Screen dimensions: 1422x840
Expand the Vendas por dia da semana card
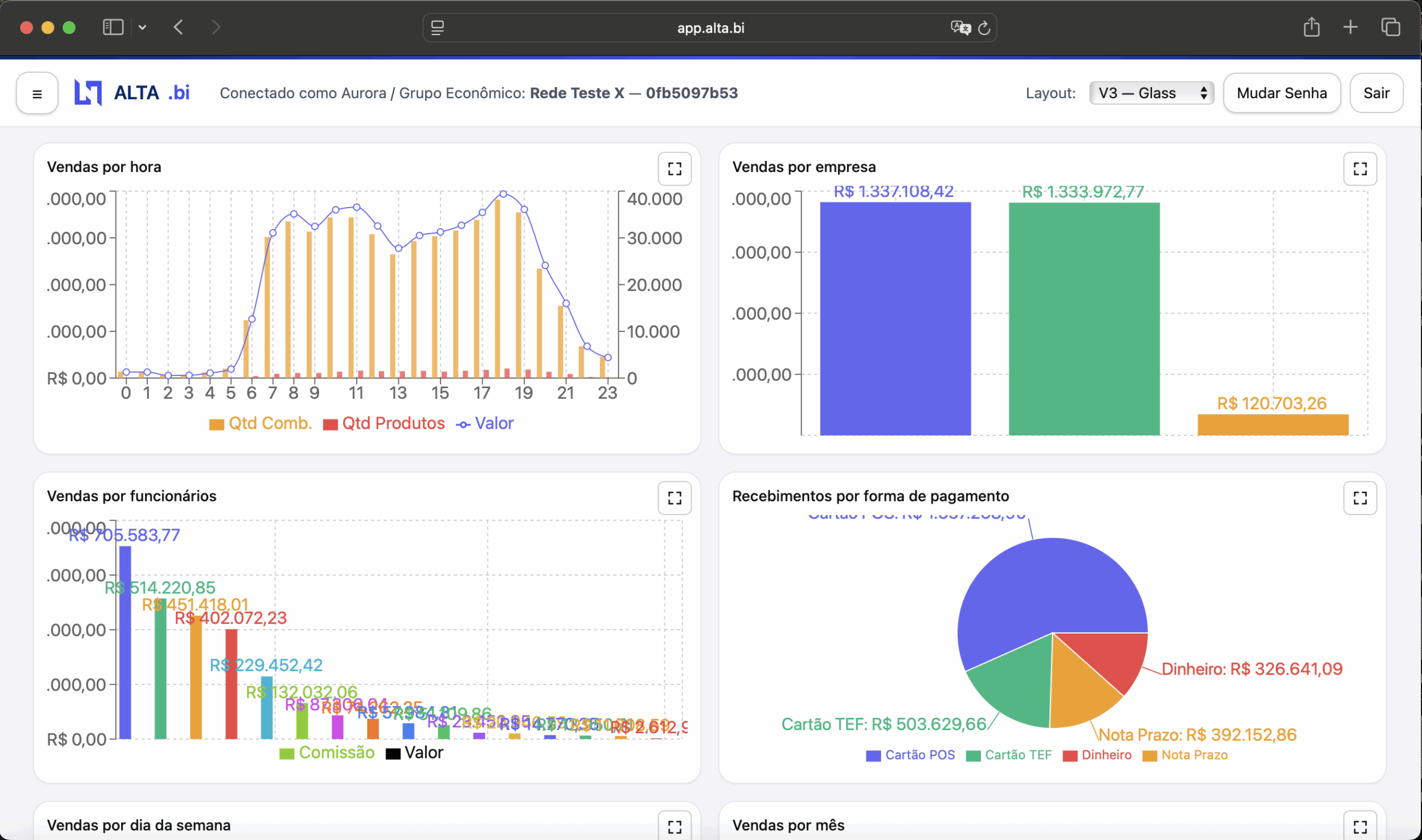pyautogui.click(x=674, y=826)
